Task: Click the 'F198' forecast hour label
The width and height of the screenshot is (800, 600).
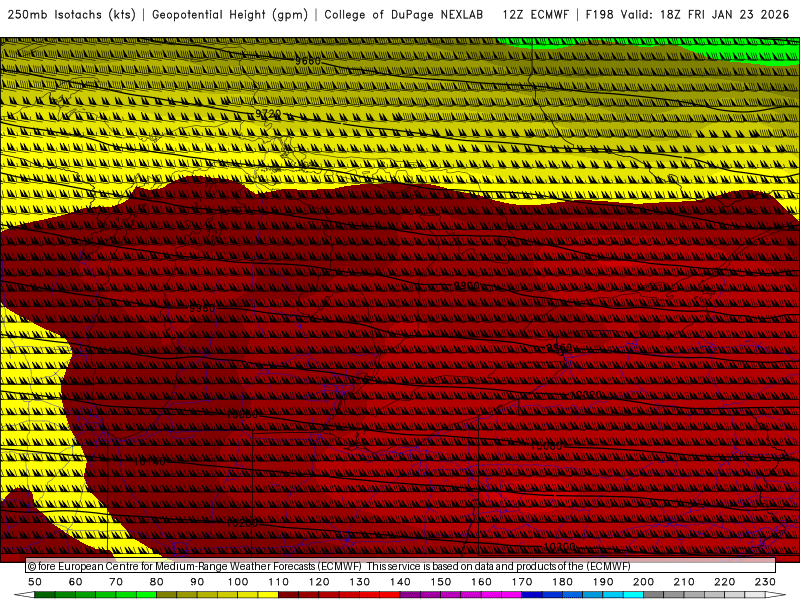Action: tap(599, 15)
